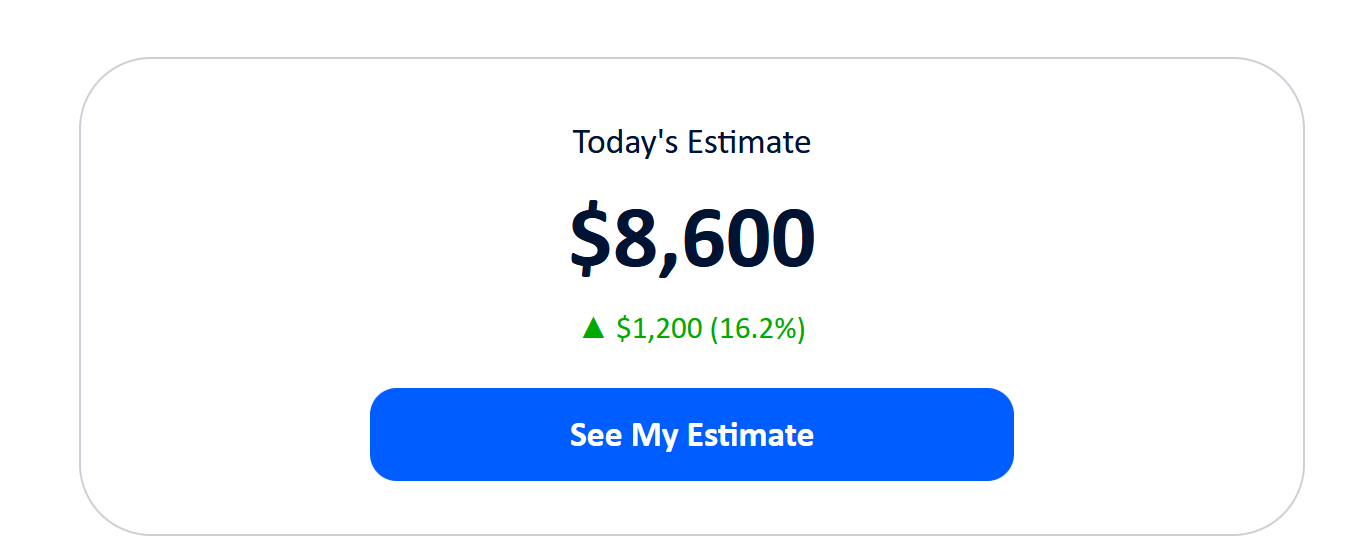Click the word "Today's" in the heading

[x=626, y=142]
